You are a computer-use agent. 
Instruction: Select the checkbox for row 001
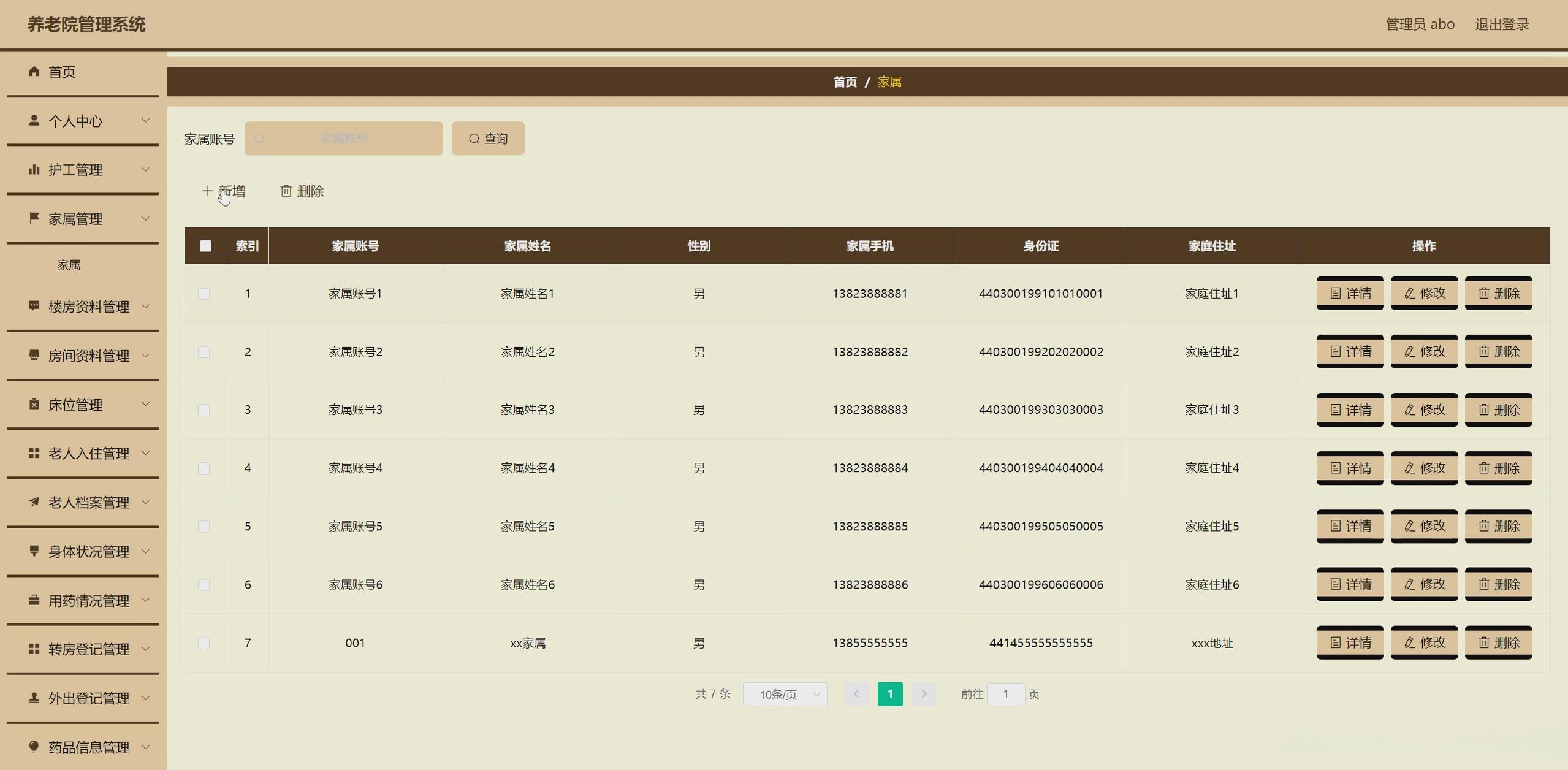point(204,643)
